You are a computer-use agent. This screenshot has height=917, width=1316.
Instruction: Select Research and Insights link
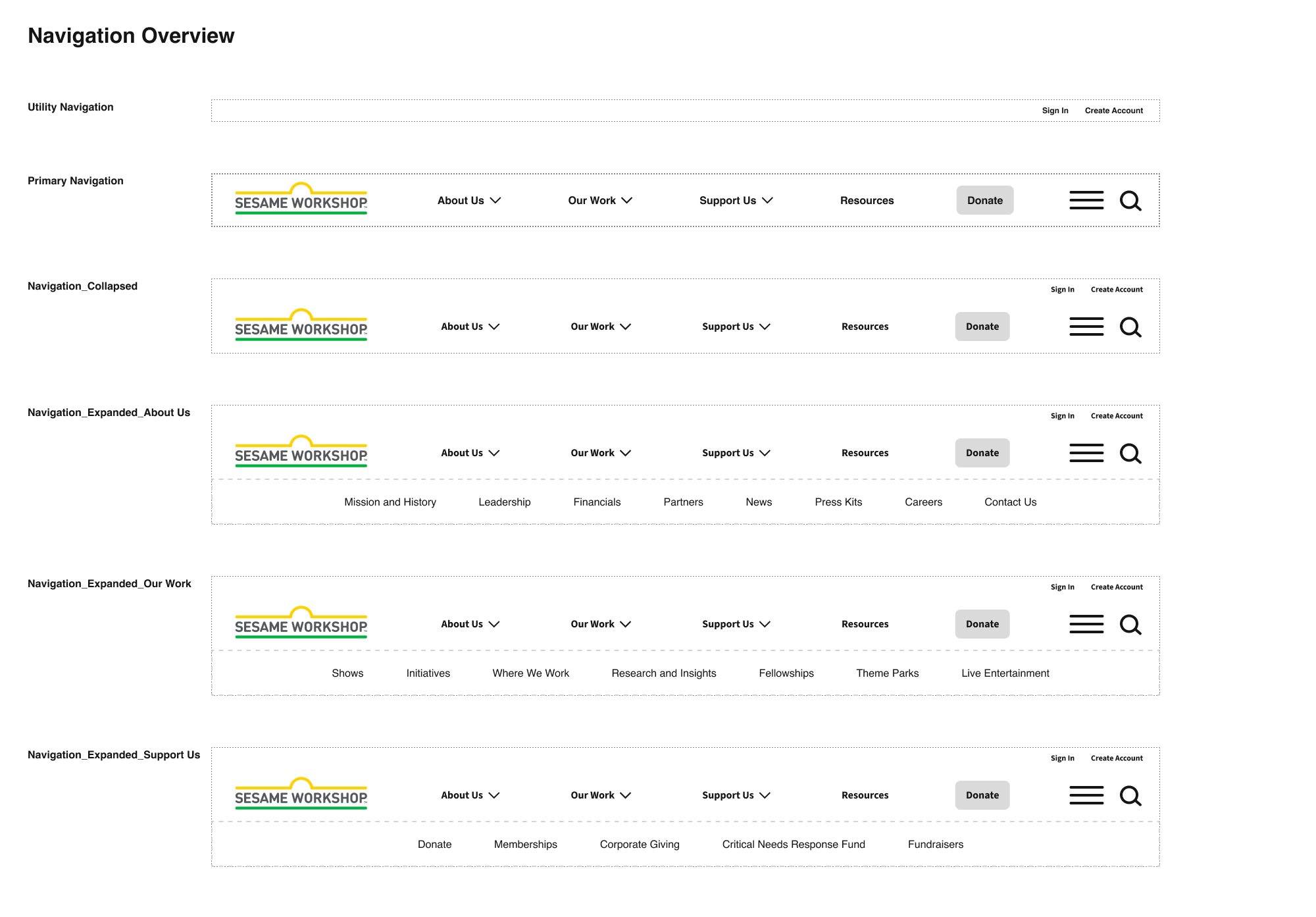coord(663,673)
